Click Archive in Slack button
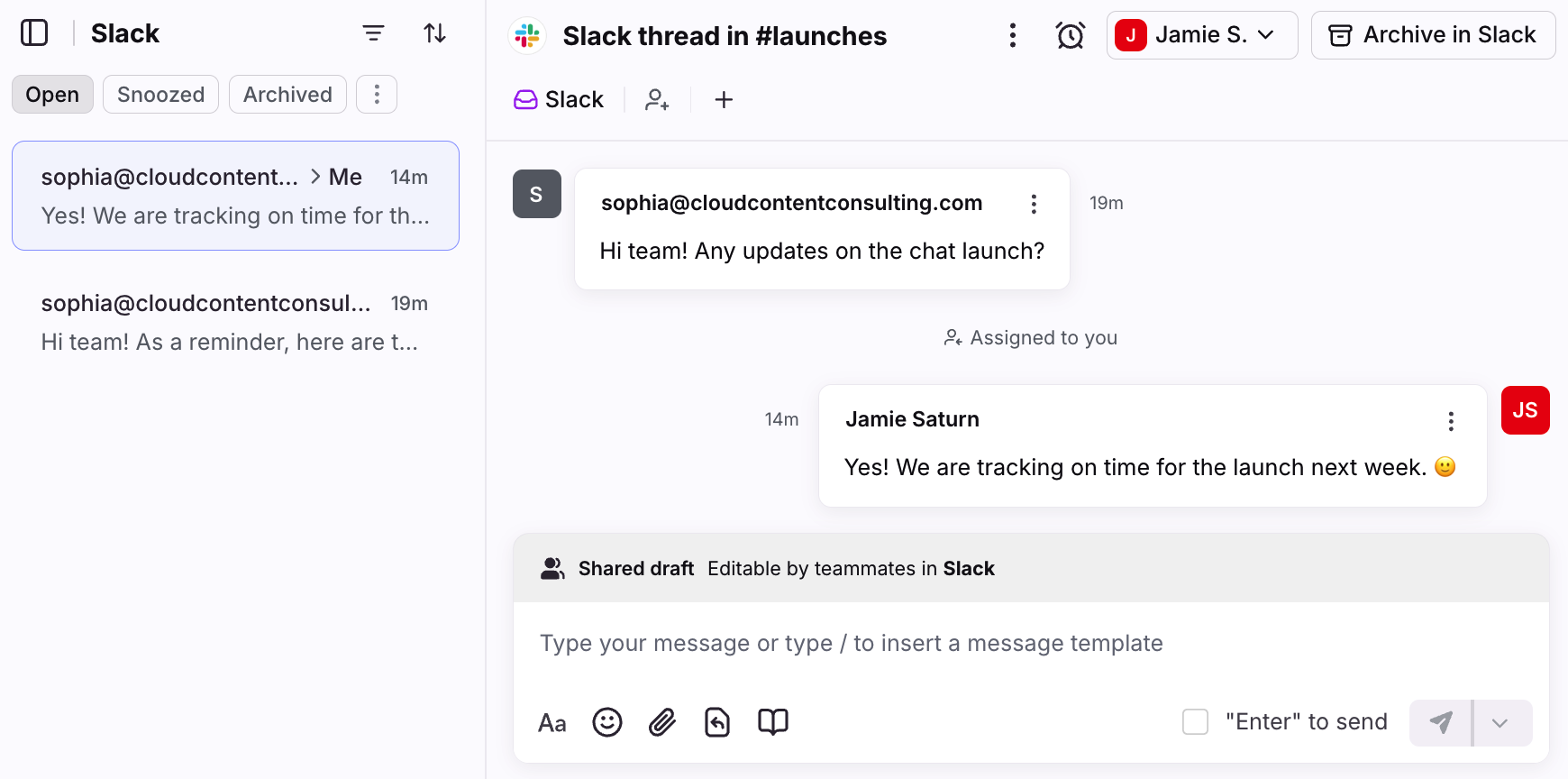This screenshot has height=779, width=1568. (1432, 35)
